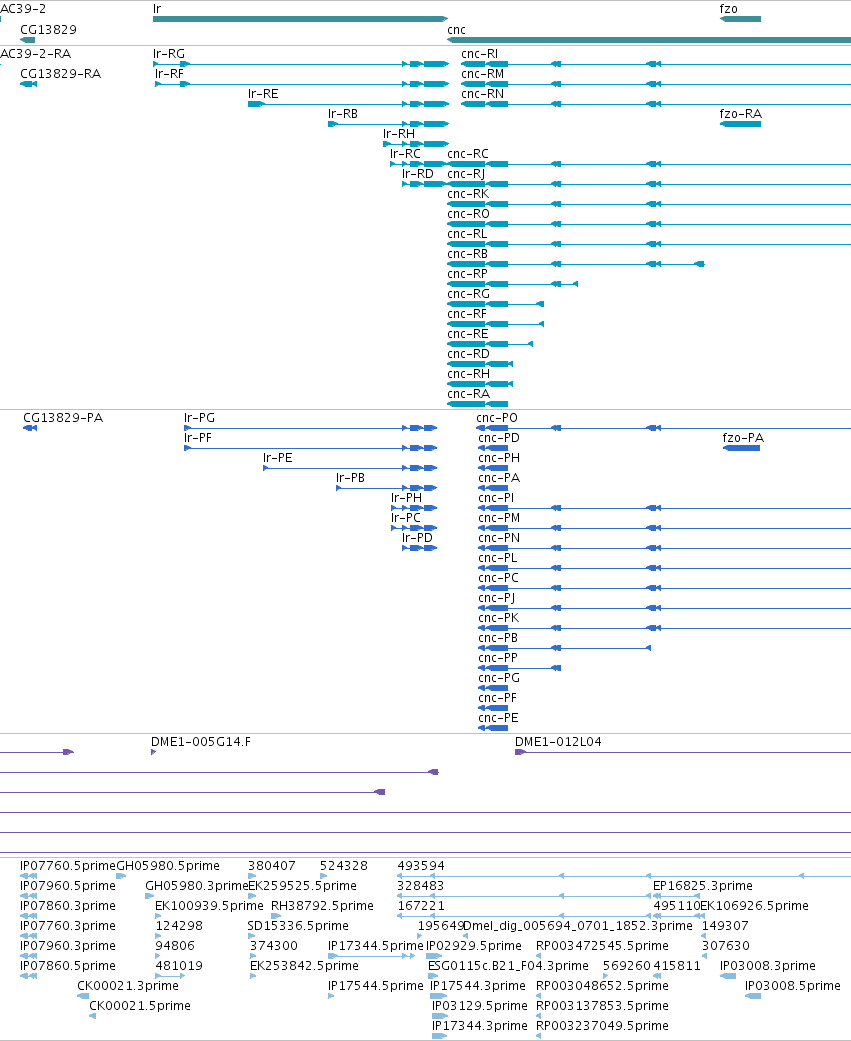851x1041 pixels.
Task: Select the SD15336.5prime label
Action: point(298,925)
